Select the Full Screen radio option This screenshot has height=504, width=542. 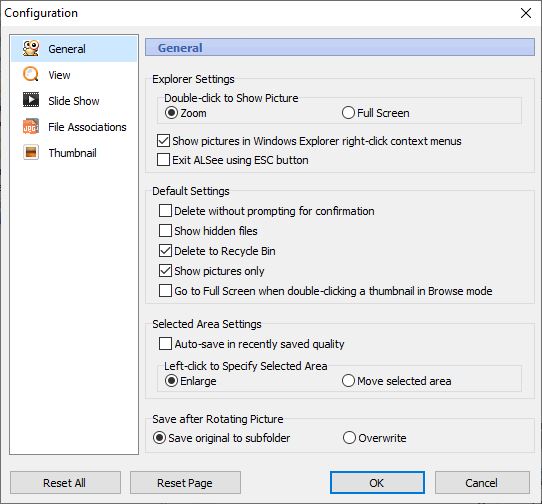pyautogui.click(x=348, y=113)
